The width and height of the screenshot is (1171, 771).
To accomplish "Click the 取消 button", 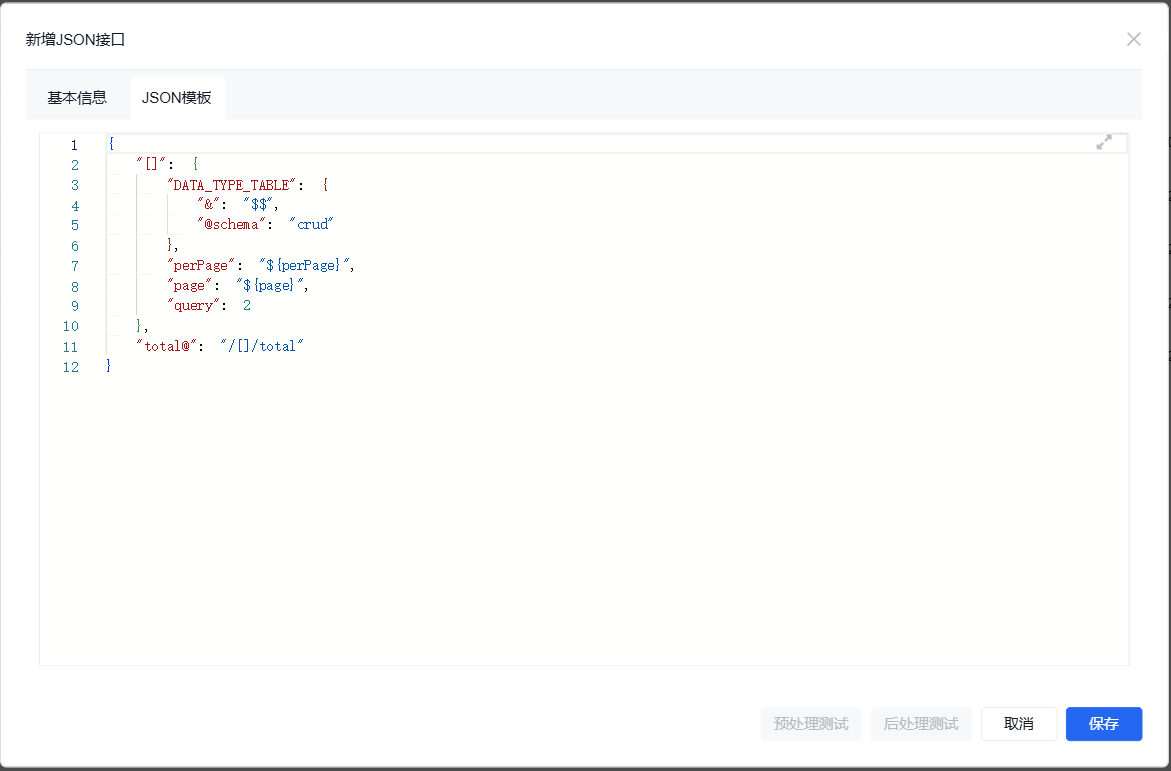I will tap(1019, 724).
